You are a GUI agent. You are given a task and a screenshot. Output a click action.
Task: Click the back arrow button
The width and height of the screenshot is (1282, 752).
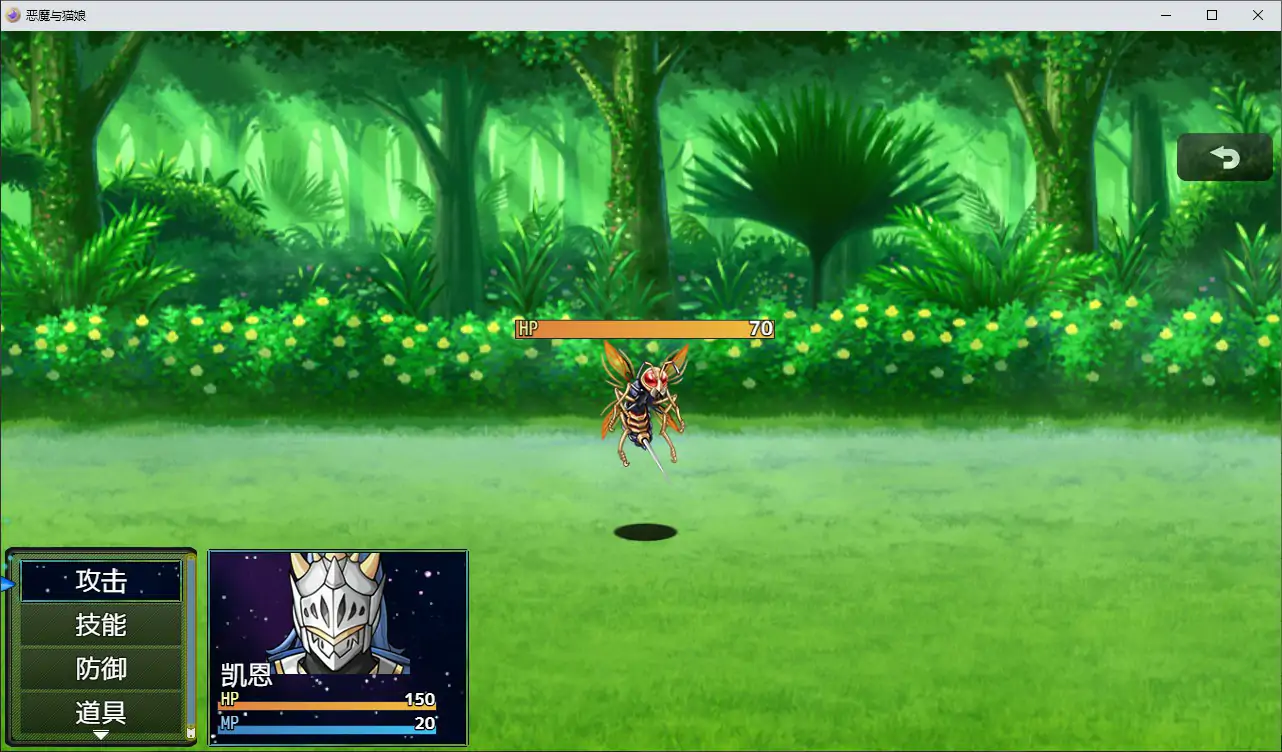[x=1224, y=157]
